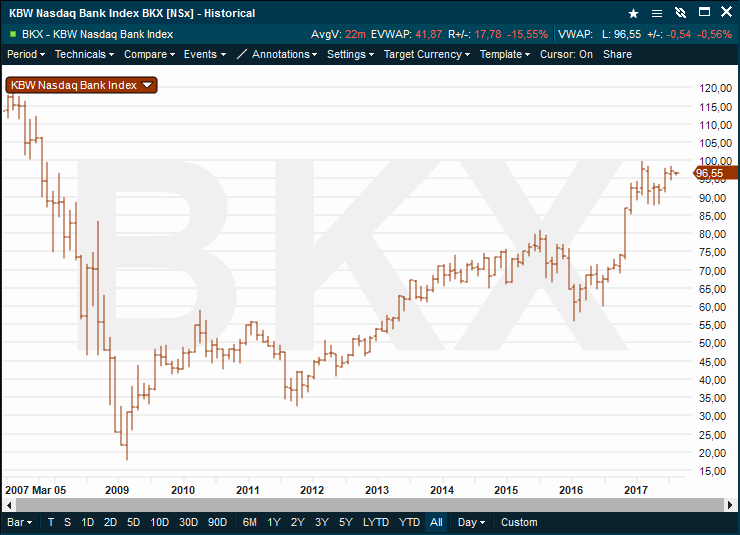Select the 1D range

click(x=88, y=522)
